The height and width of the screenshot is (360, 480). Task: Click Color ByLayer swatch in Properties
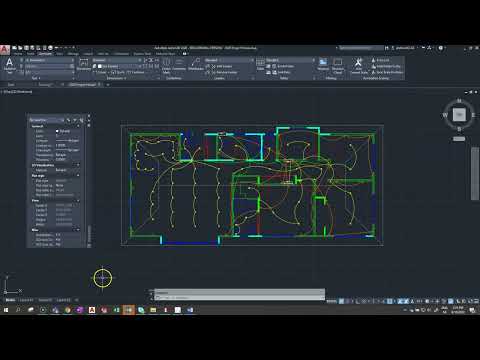click(x=57, y=131)
